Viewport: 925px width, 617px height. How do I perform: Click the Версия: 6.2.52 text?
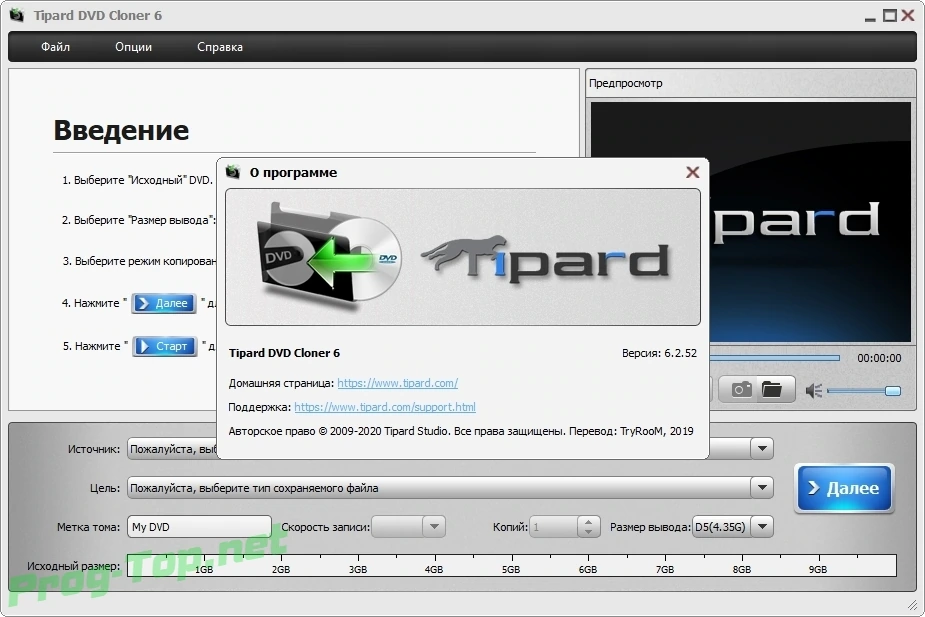[659, 353]
